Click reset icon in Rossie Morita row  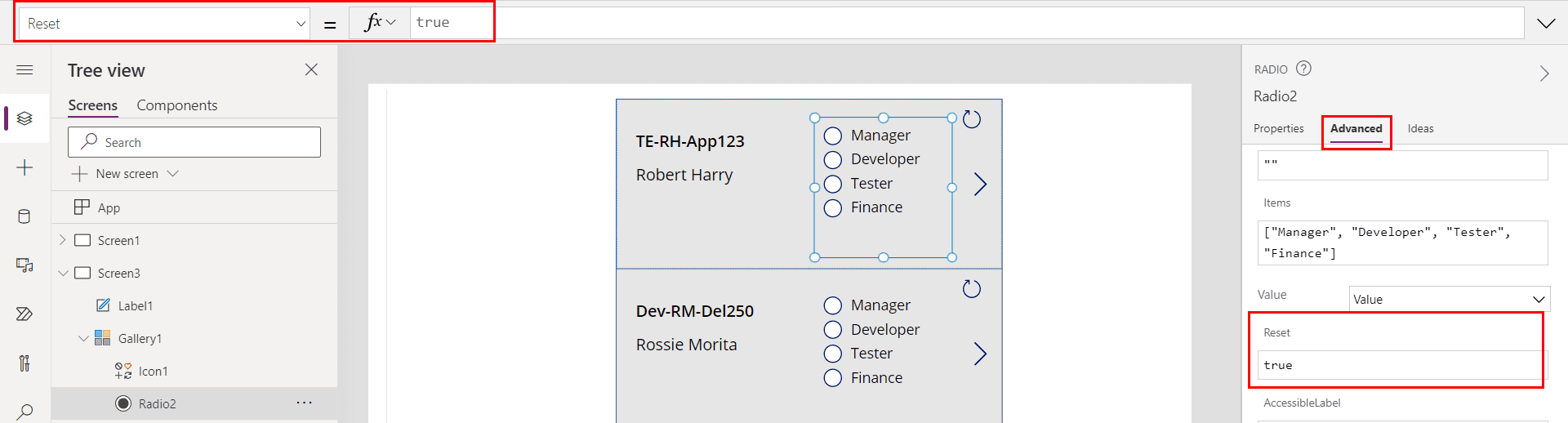point(972,289)
